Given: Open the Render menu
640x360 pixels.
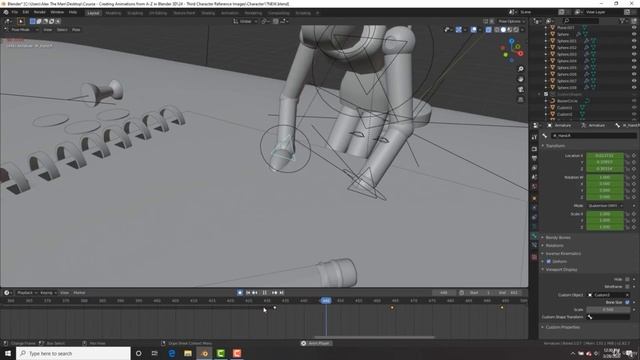Looking at the screenshot, I should pos(40,12).
